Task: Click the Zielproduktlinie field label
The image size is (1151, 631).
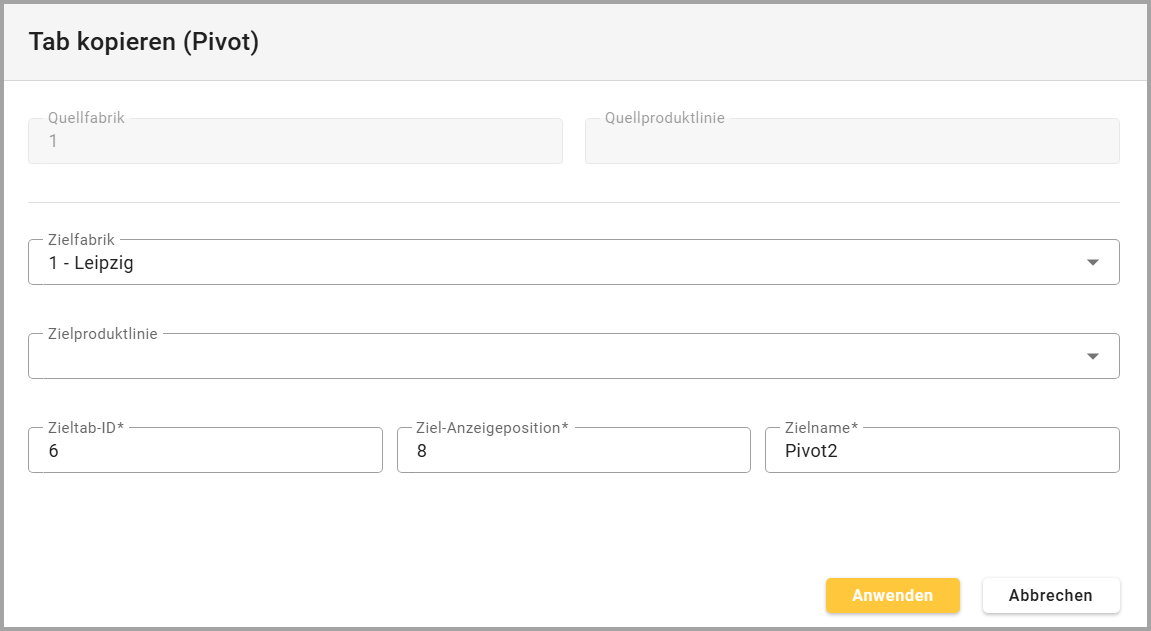Action: (x=102, y=334)
